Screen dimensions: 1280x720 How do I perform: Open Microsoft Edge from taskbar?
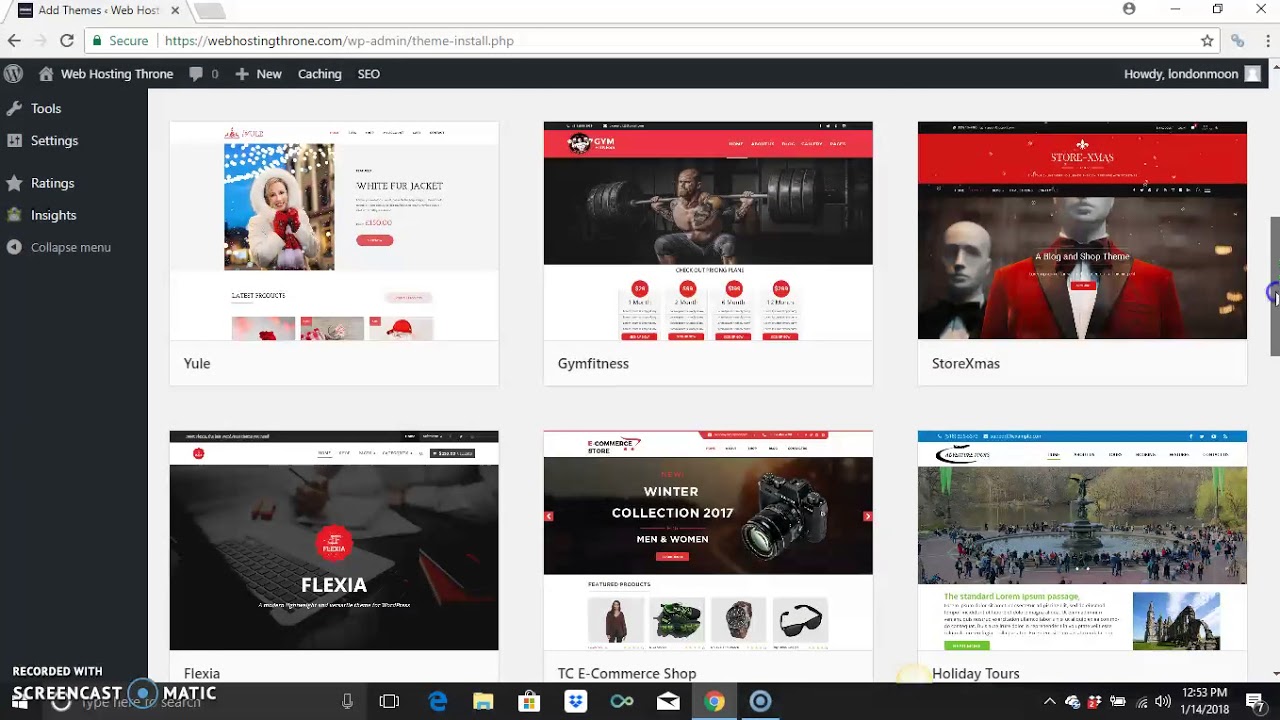click(438, 701)
